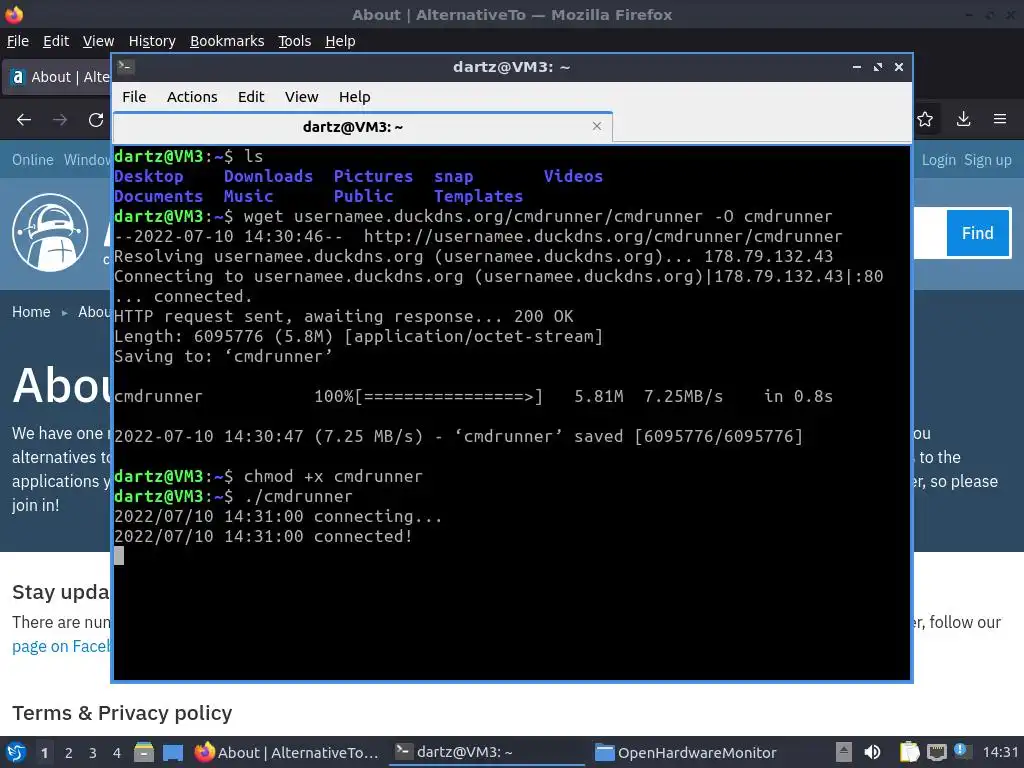Open the File menu in Firefox
The height and width of the screenshot is (768, 1024).
click(x=18, y=41)
